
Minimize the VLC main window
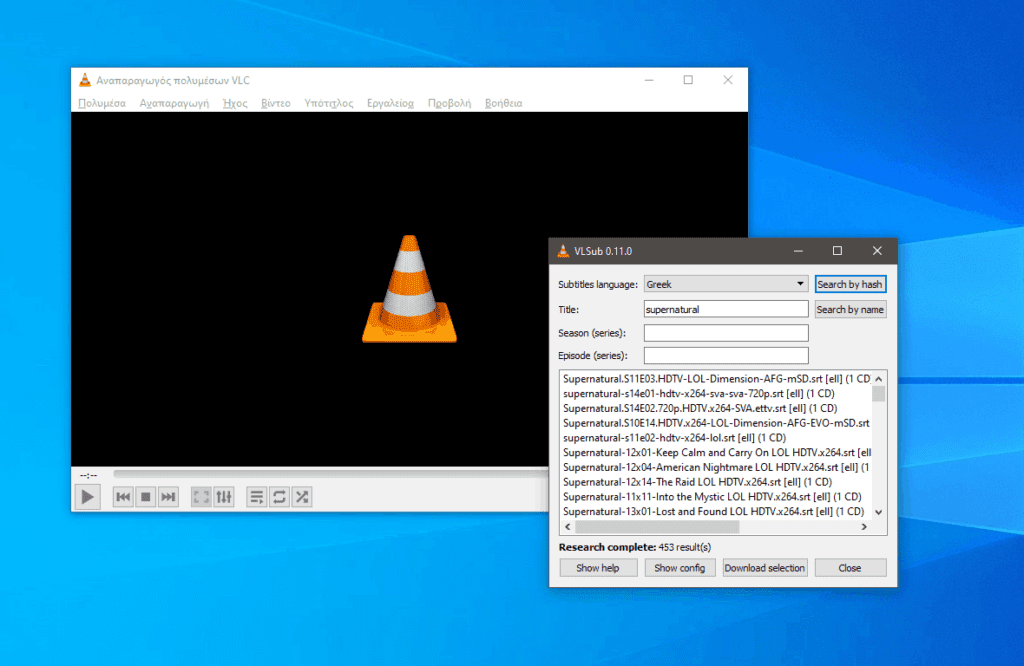point(649,80)
